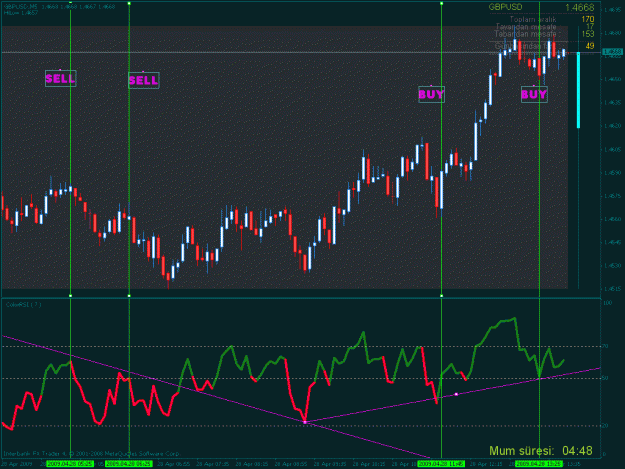625x469 pixels.
Task: Click the top handle of the 06:25 vertical line
Action: 129,3
